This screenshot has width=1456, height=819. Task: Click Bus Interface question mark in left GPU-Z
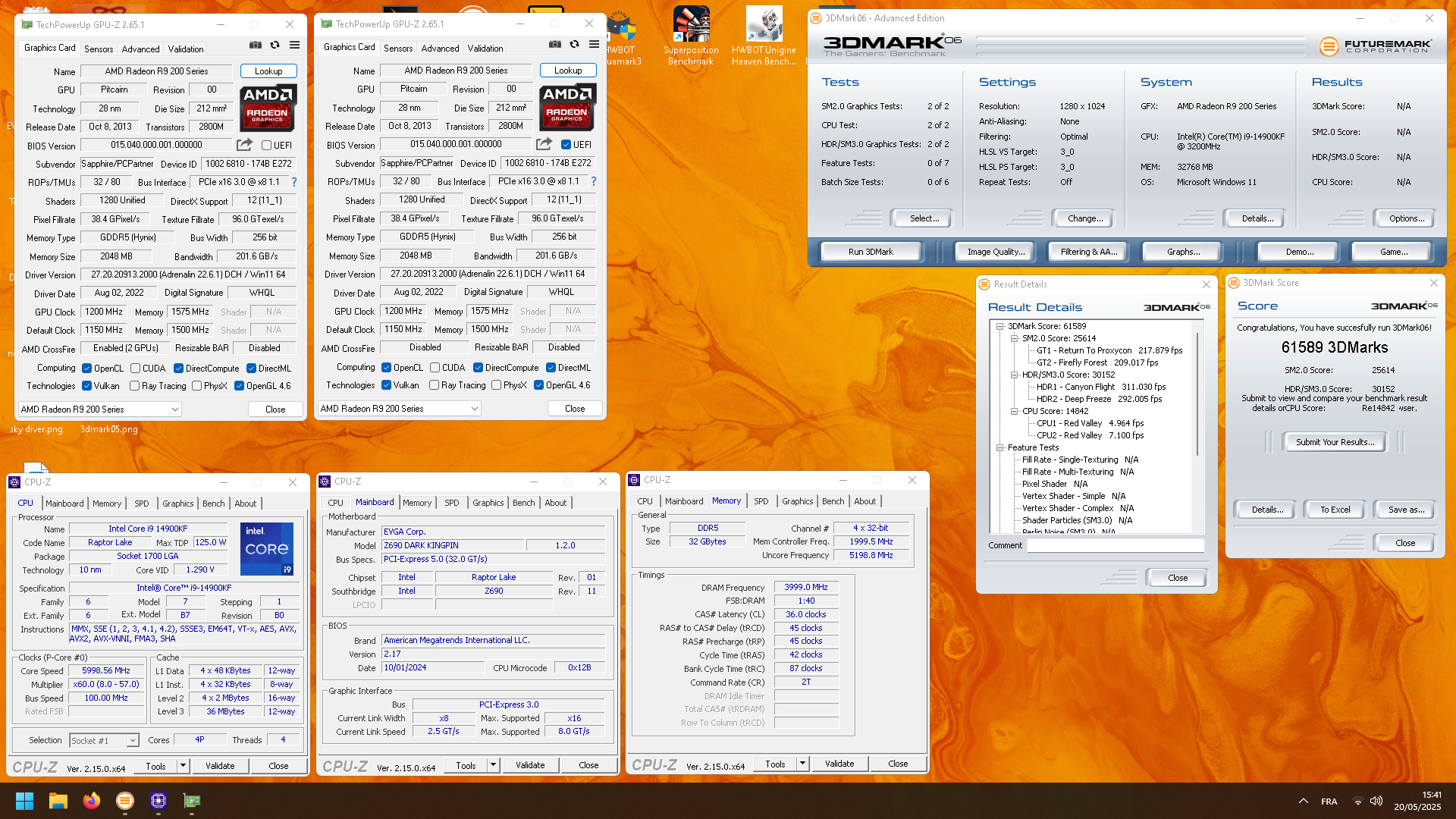point(294,182)
